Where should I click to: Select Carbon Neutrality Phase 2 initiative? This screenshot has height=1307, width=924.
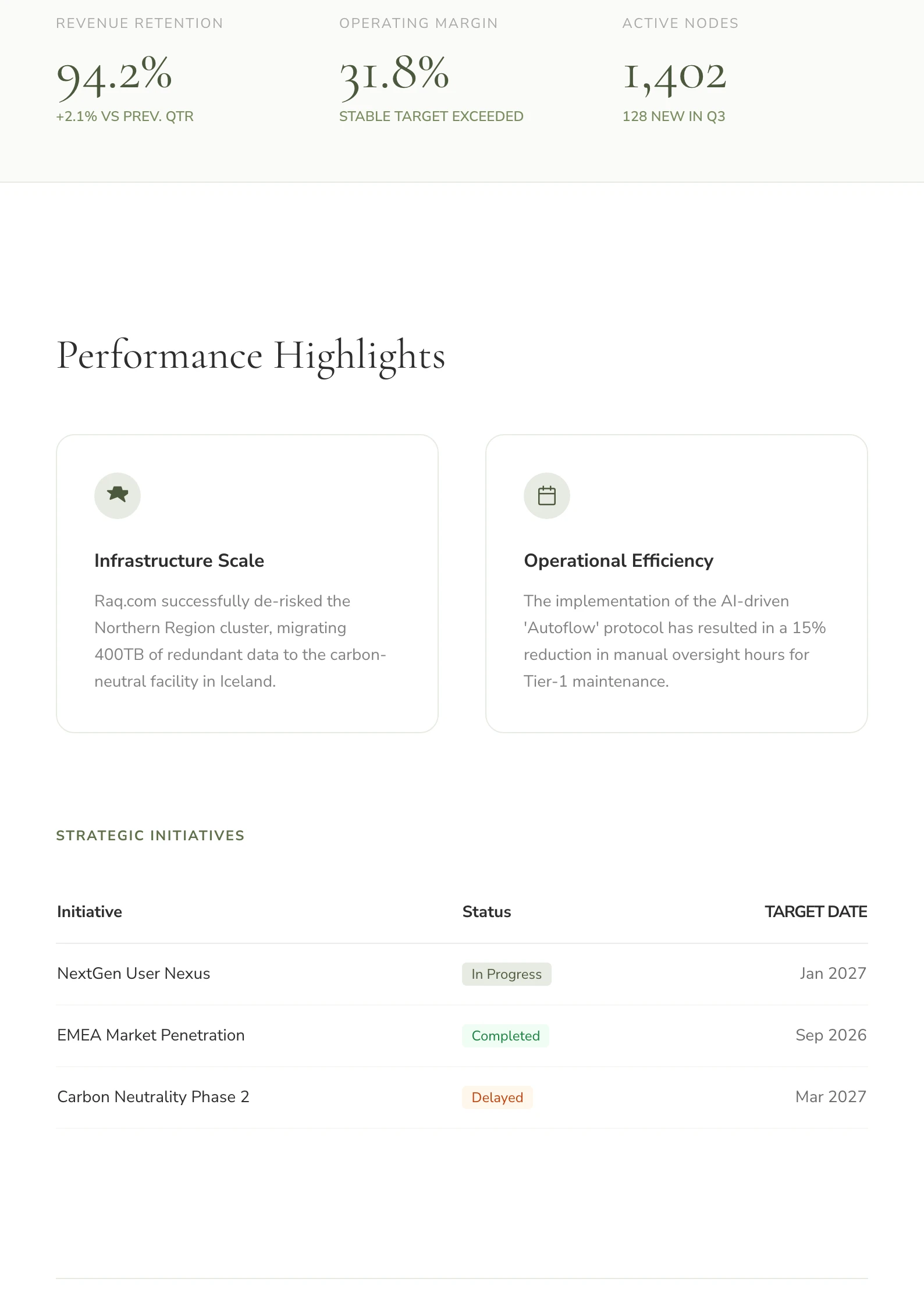click(153, 1097)
